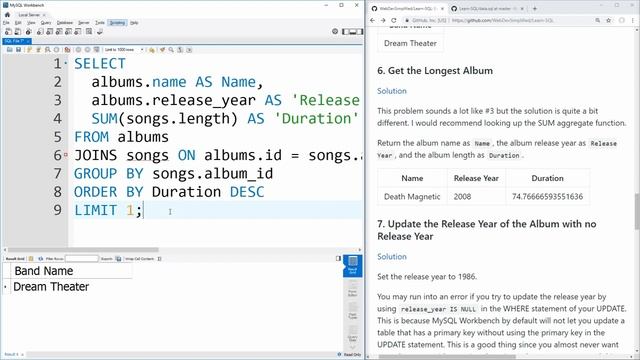Toggle the bottom output panel
The height and width of the screenshot is (360, 640).
(353, 31)
